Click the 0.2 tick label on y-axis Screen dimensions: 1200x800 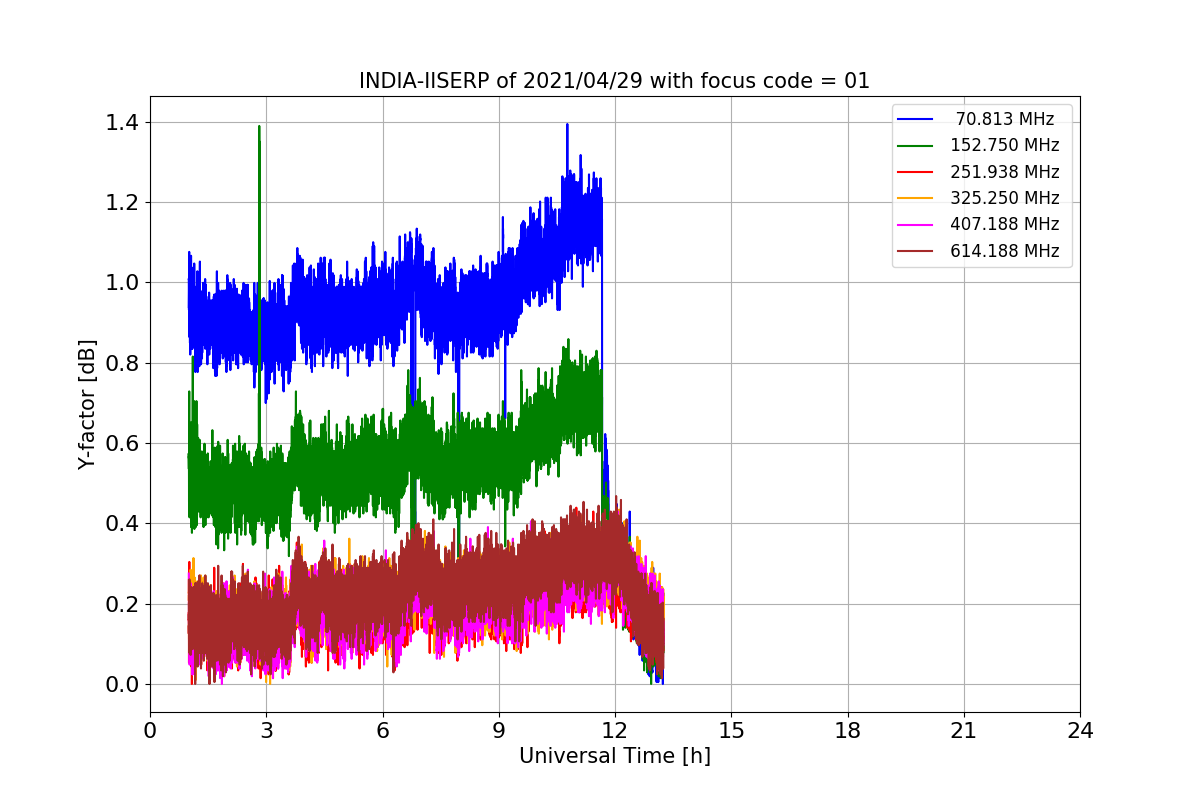tap(122, 604)
